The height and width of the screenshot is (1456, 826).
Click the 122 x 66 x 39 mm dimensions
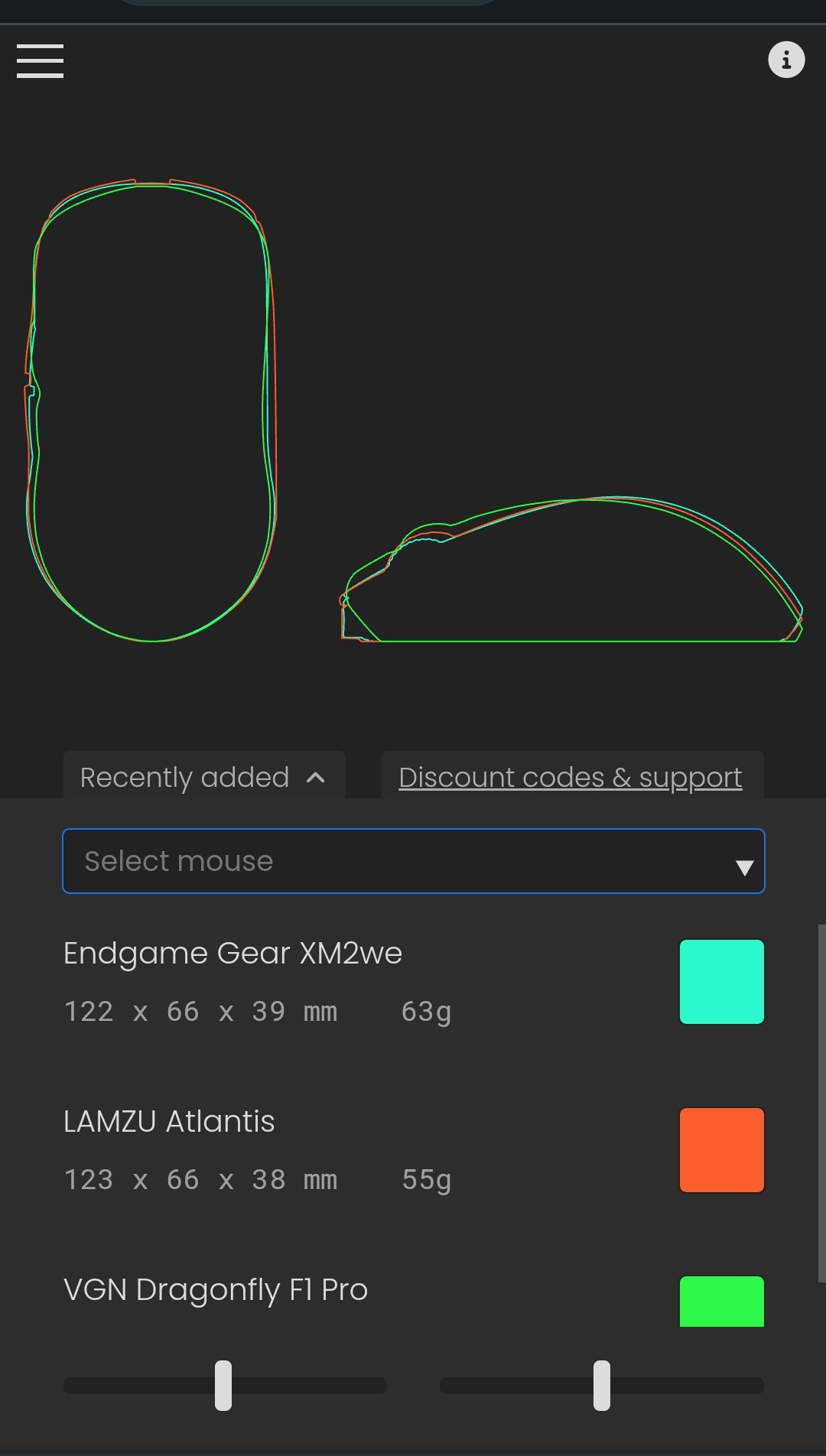pyautogui.click(x=200, y=1012)
